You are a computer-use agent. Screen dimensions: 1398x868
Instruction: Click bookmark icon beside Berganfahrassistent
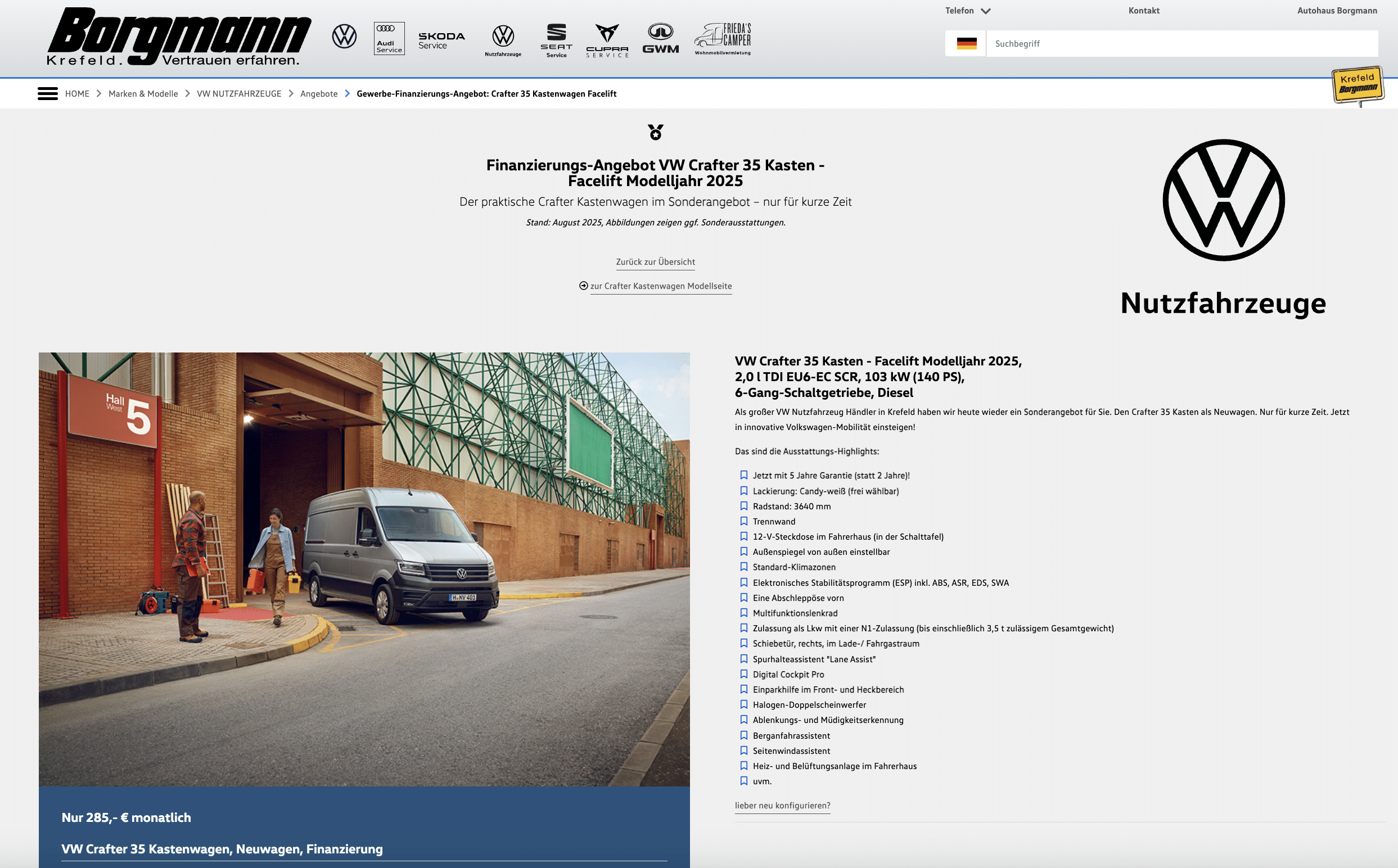743,736
